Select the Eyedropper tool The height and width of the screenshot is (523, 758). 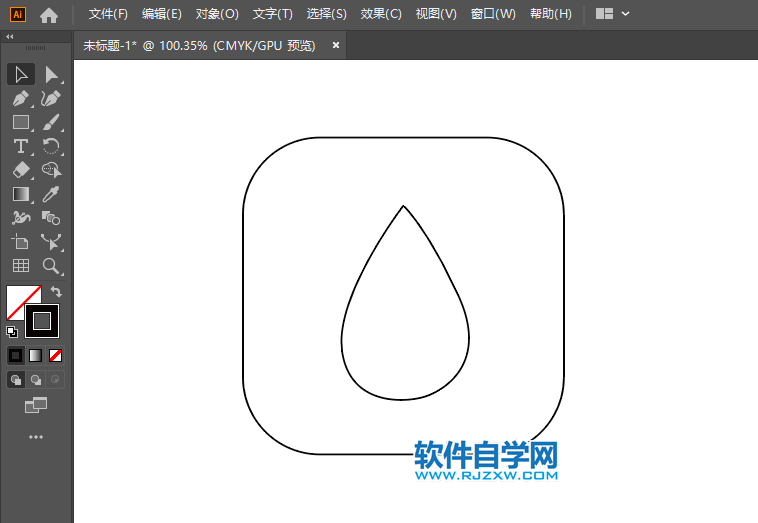(x=51, y=194)
